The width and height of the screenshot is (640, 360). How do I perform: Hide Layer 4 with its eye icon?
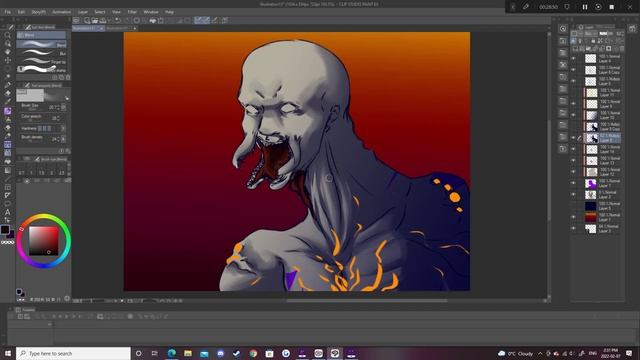pyautogui.click(x=573, y=59)
